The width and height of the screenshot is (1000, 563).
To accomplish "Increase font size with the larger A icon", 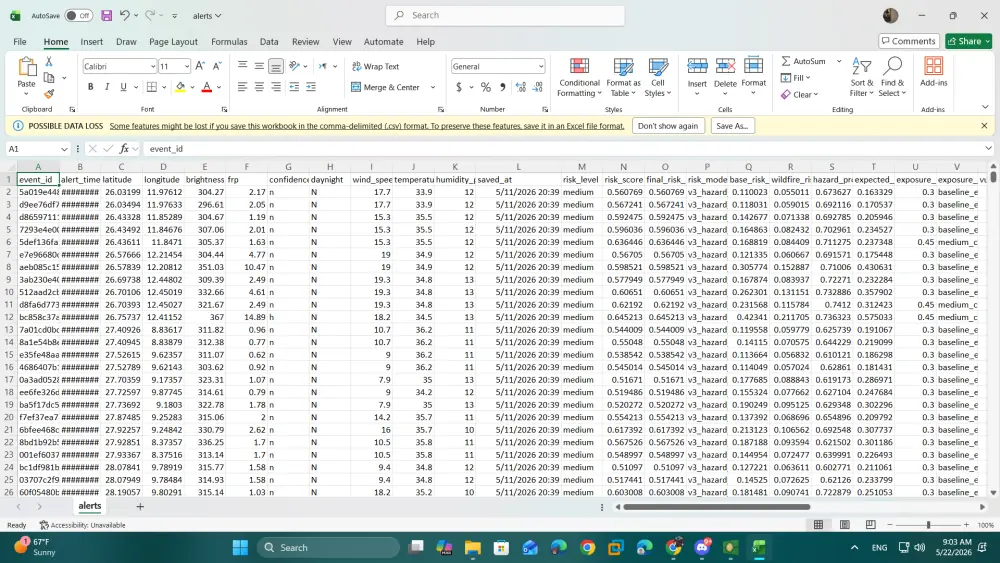I will coord(200,66).
